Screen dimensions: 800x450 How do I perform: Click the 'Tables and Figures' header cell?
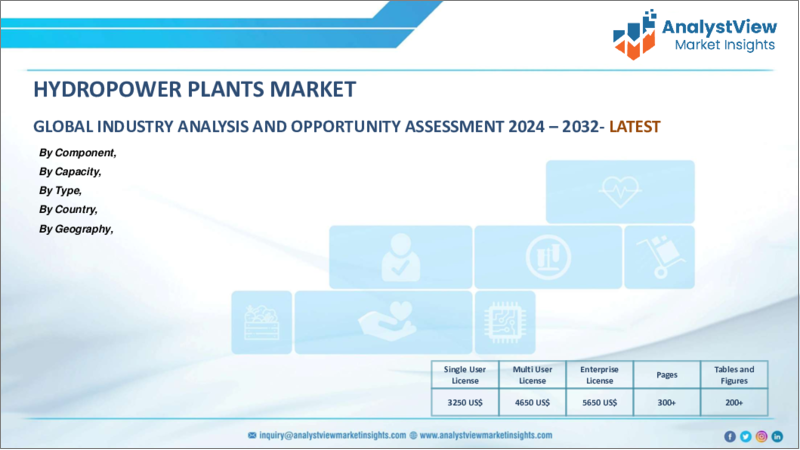point(734,374)
